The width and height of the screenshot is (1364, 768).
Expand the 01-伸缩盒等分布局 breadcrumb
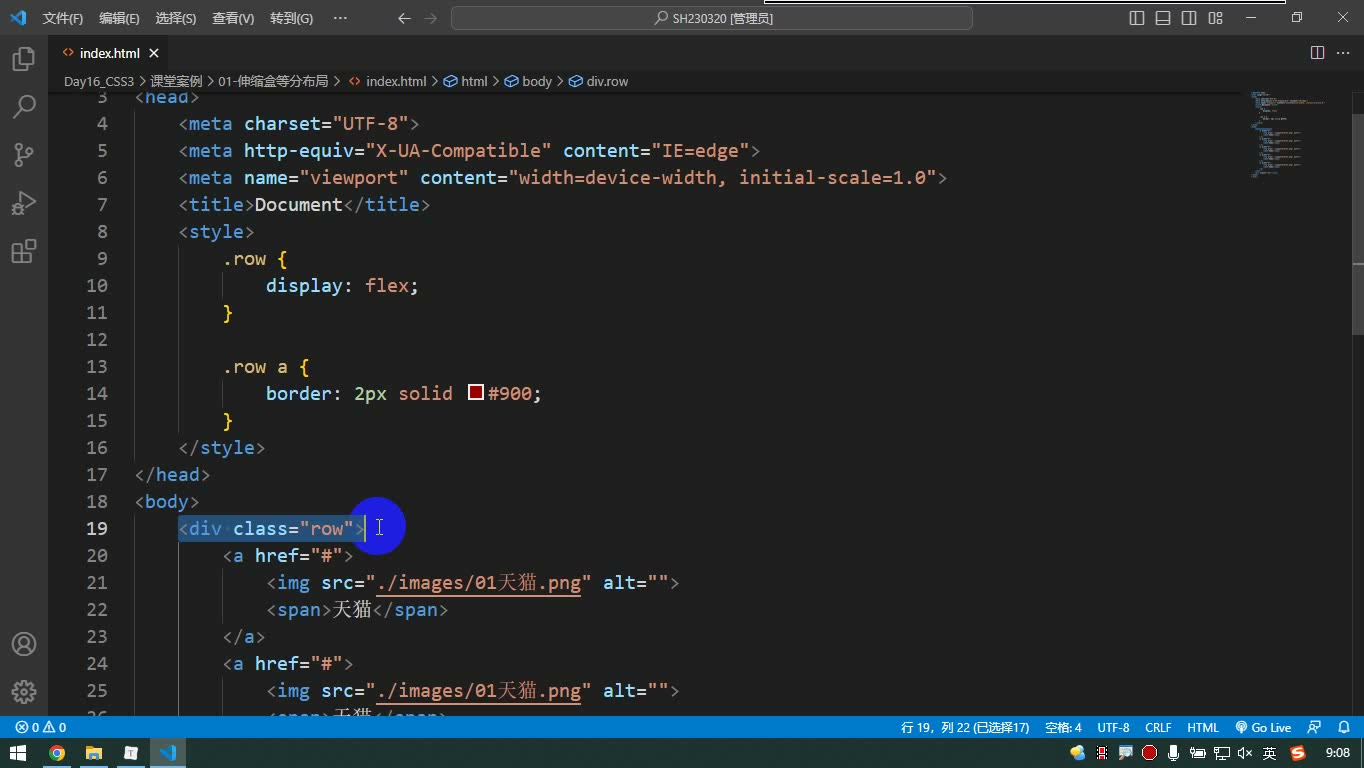(273, 81)
